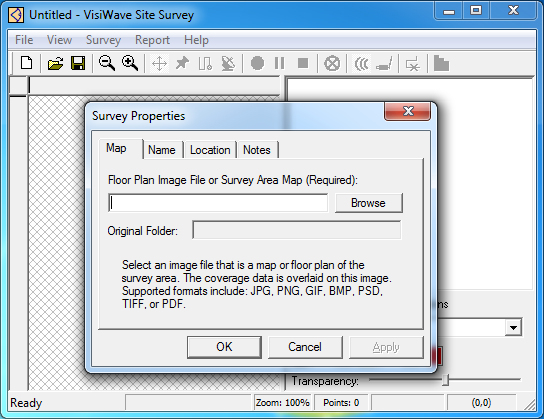The image size is (544, 419).
Task: Click the Original Folder field
Action: [x=297, y=230]
